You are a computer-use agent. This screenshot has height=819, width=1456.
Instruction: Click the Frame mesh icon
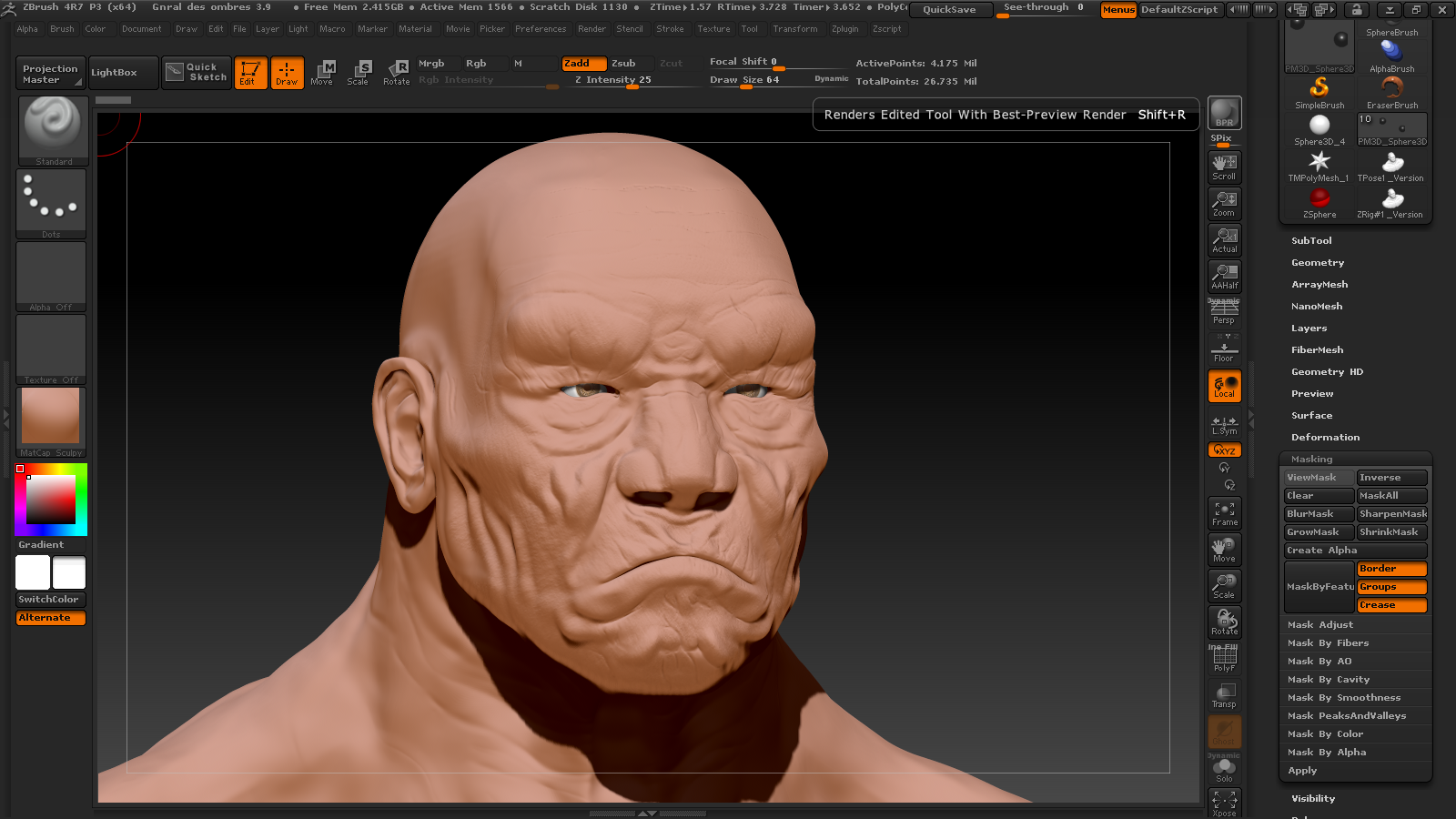(x=1224, y=513)
